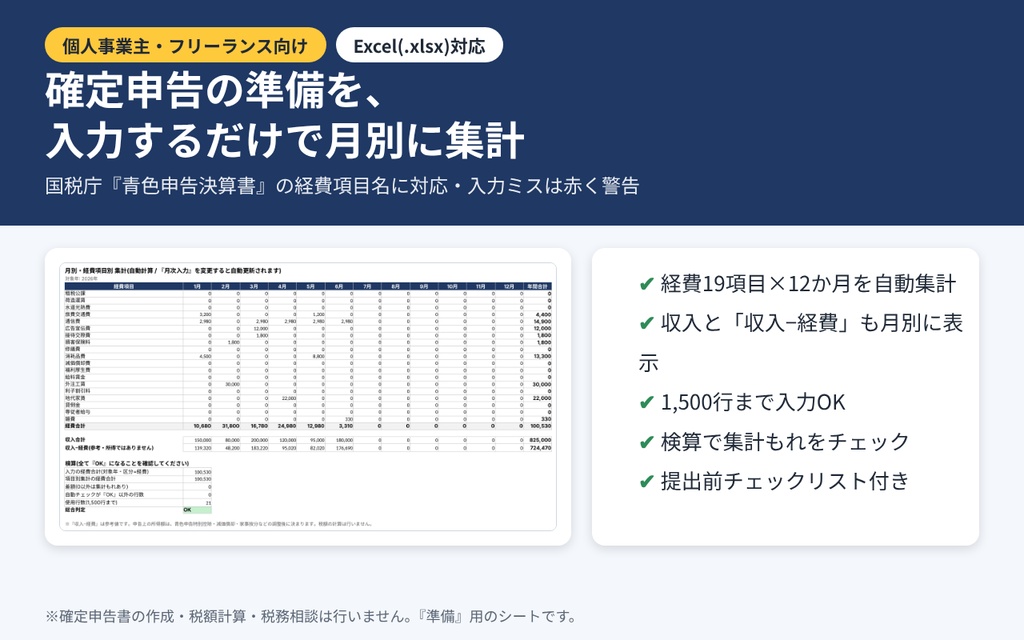Viewport: 1024px width, 640px height.
Task: Click subtitle mentioning 国税庁『青色申告決算書』
Action: [342, 186]
